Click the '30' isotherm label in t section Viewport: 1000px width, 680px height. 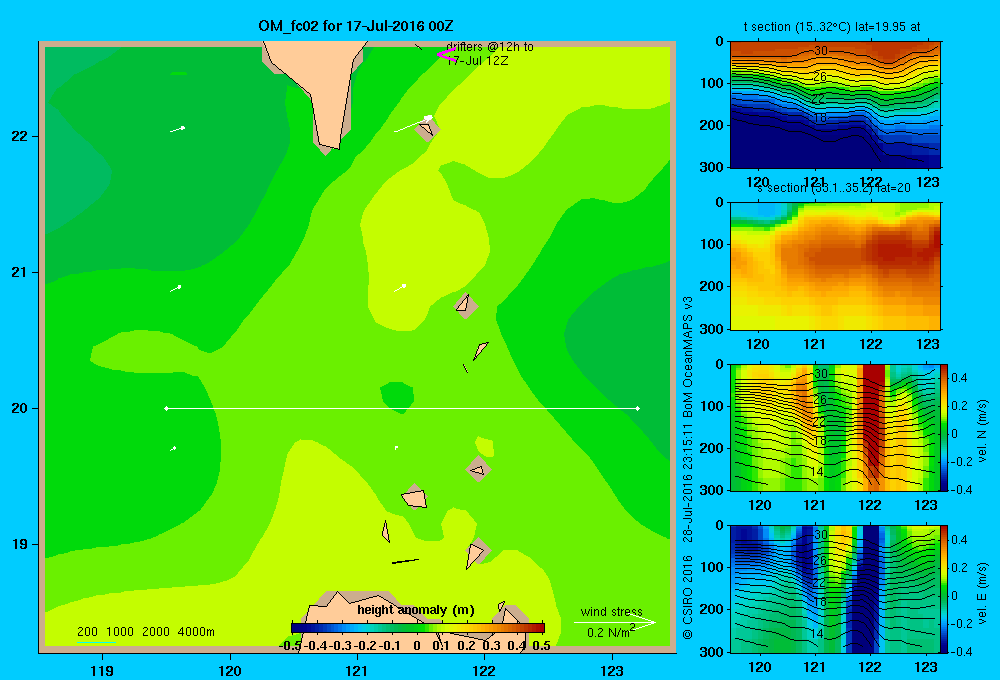[x=821, y=50]
